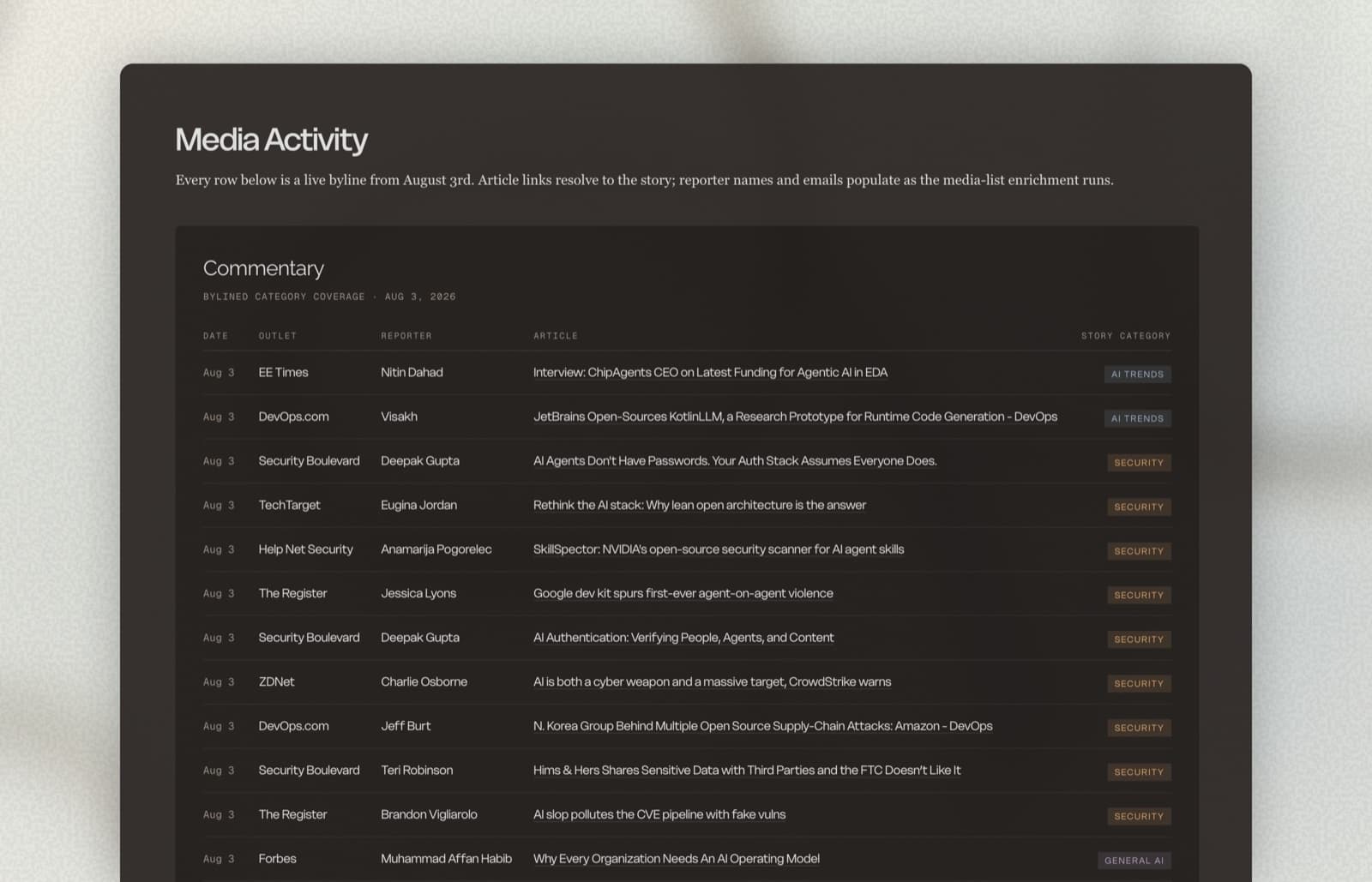The width and height of the screenshot is (1372, 882).
Task: Open the N. Korea supply-chain attacks article
Action: 763,726
